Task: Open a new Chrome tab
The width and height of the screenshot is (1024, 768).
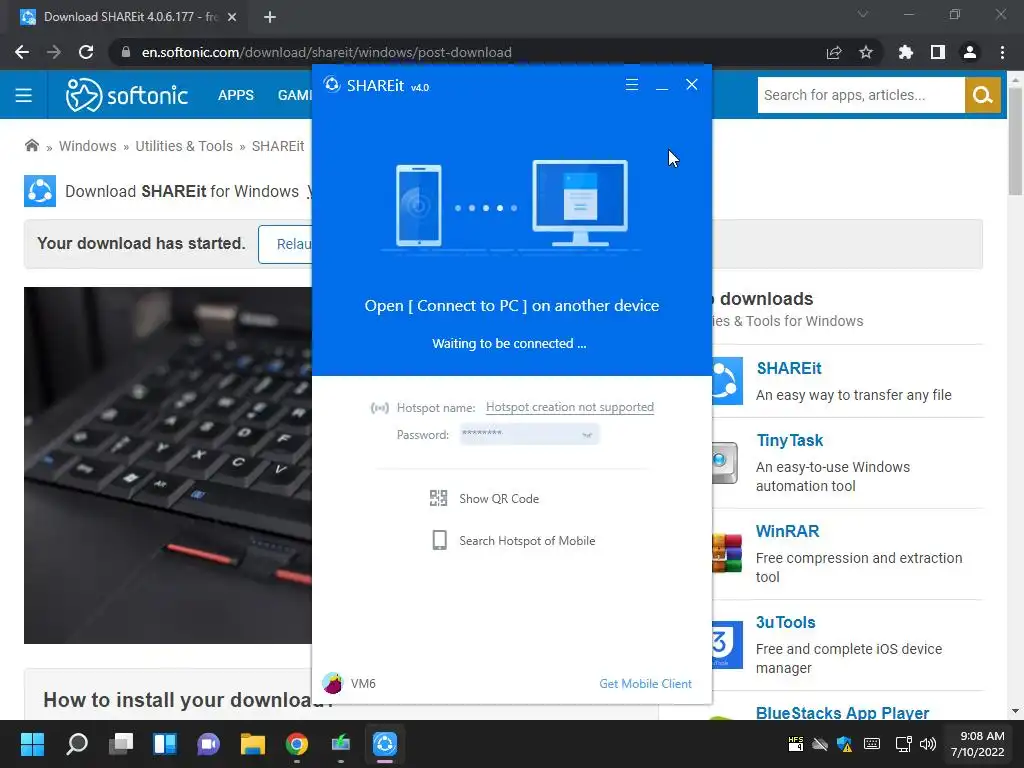Action: [270, 17]
